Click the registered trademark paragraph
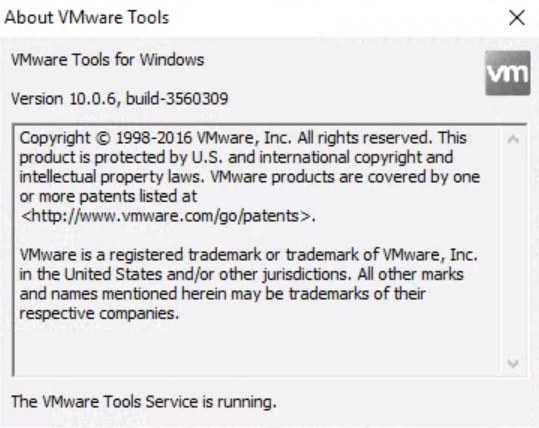Viewport: 539px width, 428px height. [249, 284]
